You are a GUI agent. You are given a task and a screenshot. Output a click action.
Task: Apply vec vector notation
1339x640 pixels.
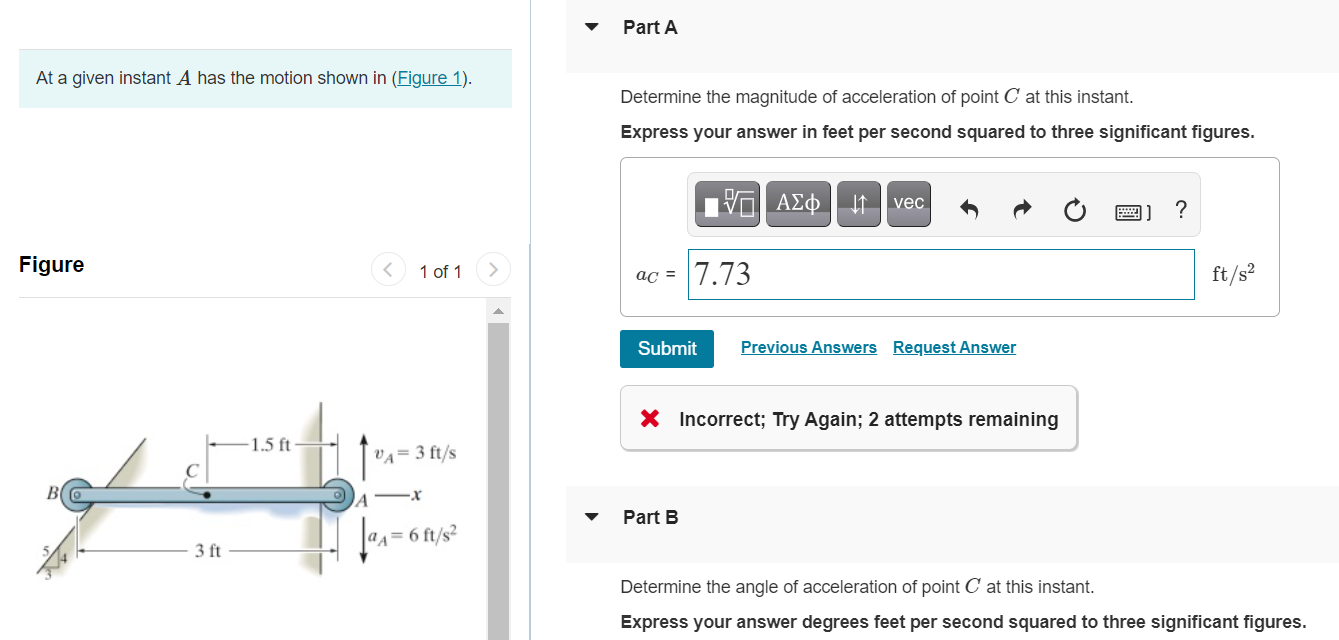click(x=908, y=203)
